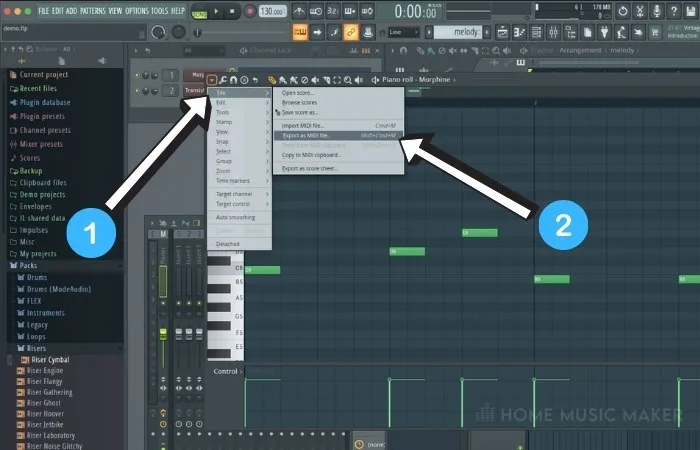Viewport: 700px width, 450px height.
Task: Open the piano roll menu arrow button
Action: pyautogui.click(x=212, y=80)
